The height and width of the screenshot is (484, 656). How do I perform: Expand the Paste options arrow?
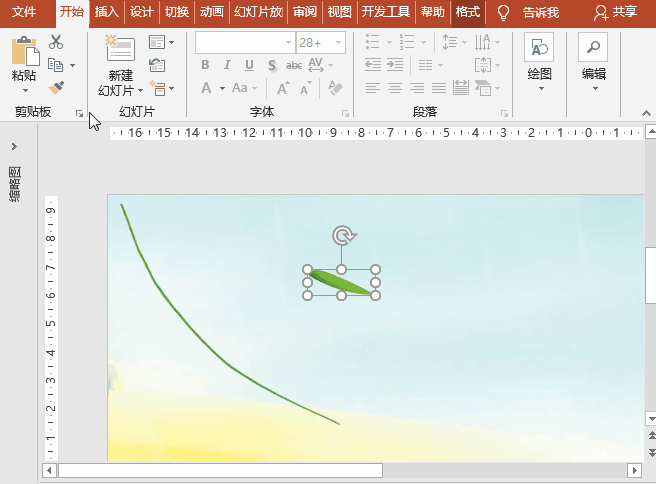tap(25, 90)
